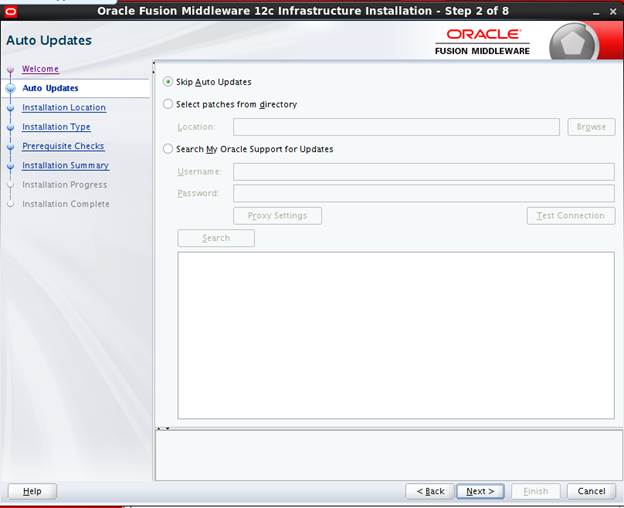This screenshot has width=624, height=508.
Task: Click the Installation Location step bullet icon
Action: [11, 108]
